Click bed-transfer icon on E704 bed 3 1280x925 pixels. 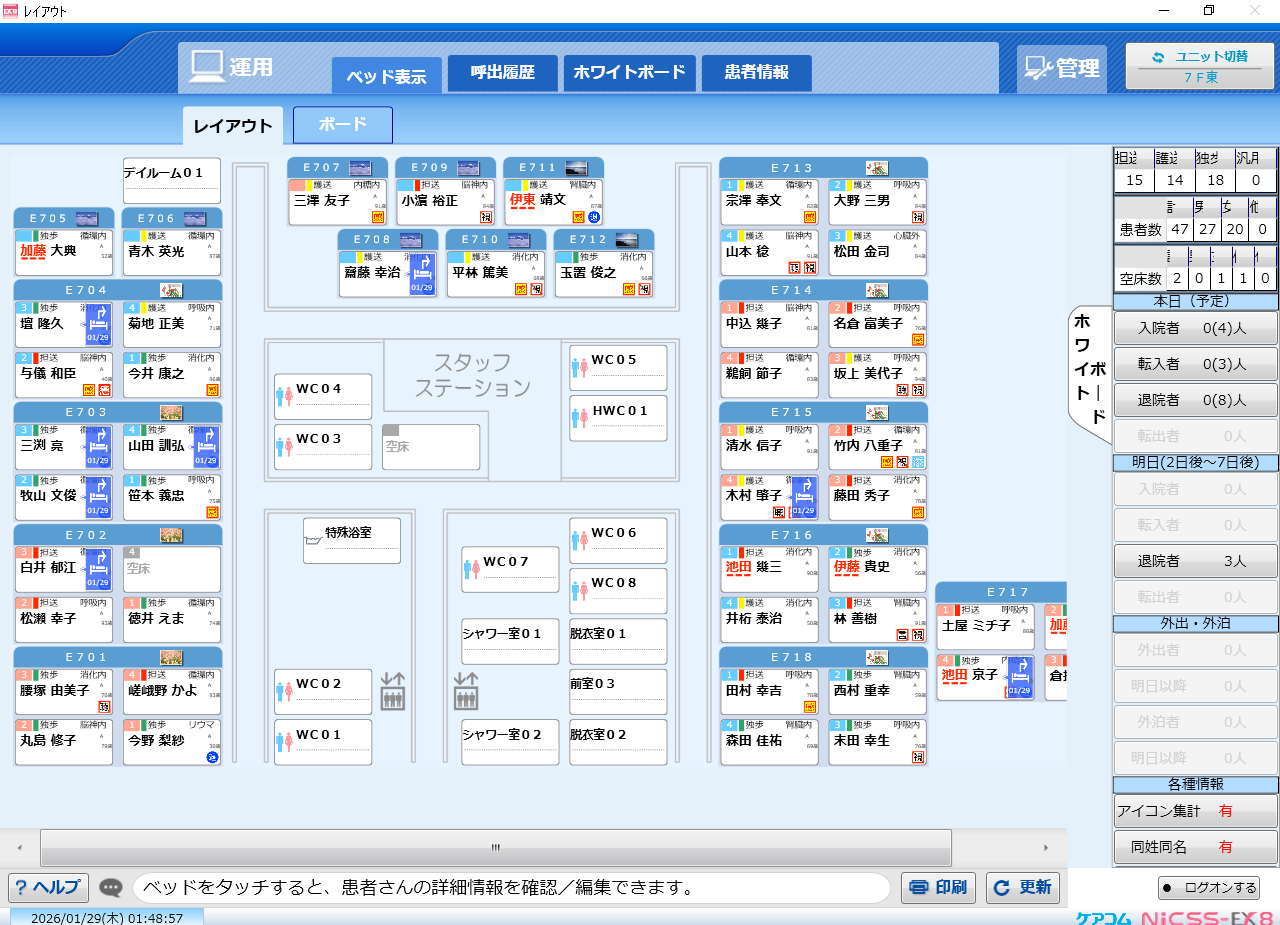(x=98, y=325)
